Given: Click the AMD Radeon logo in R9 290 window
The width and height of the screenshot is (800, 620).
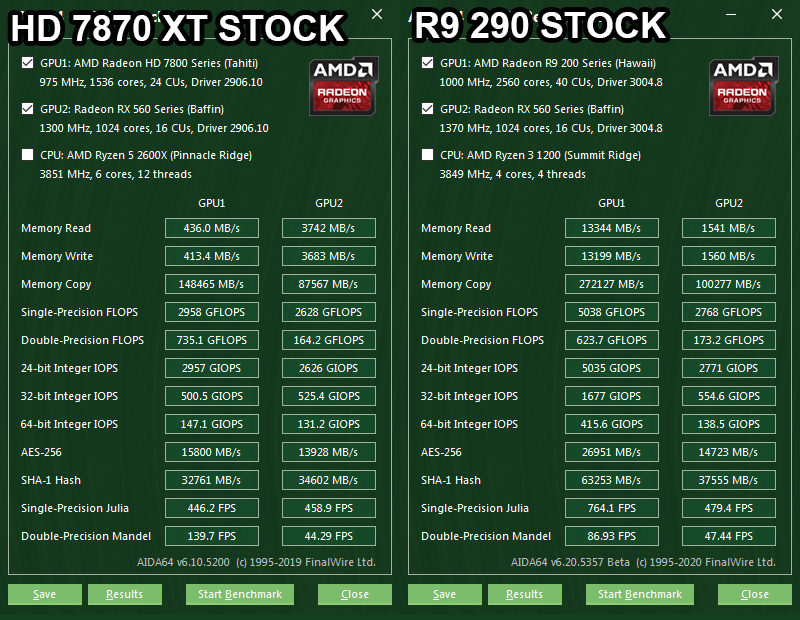Looking at the screenshot, I should click(x=743, y=86).
